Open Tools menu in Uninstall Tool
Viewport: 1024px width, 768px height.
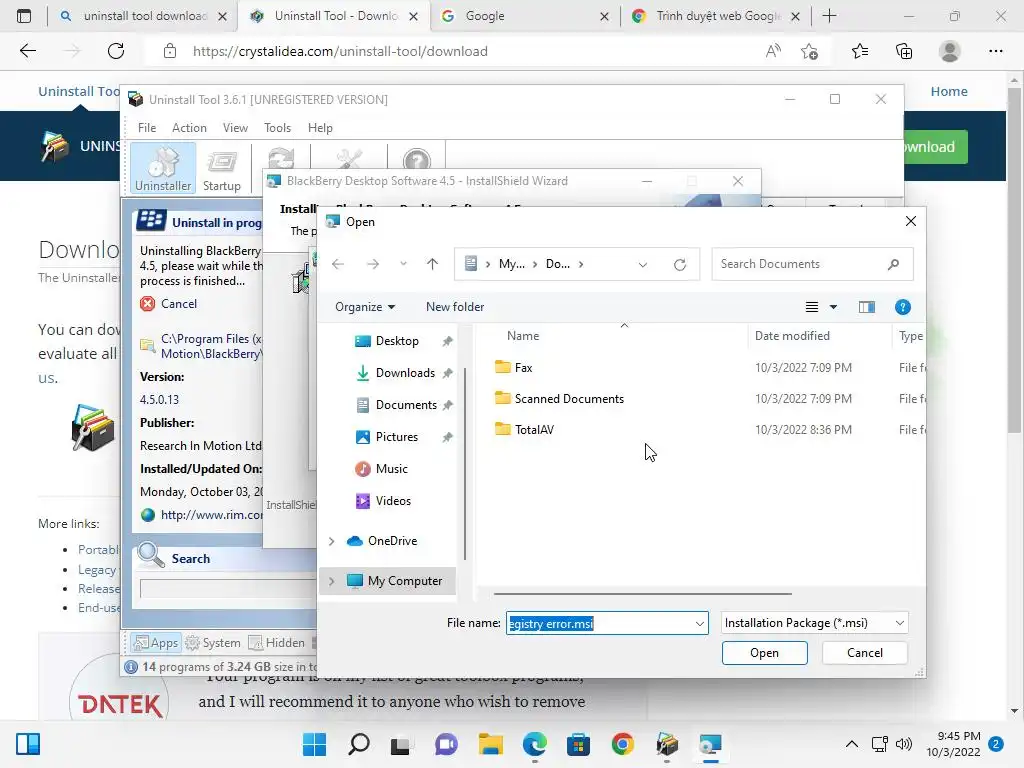point(277,128)
